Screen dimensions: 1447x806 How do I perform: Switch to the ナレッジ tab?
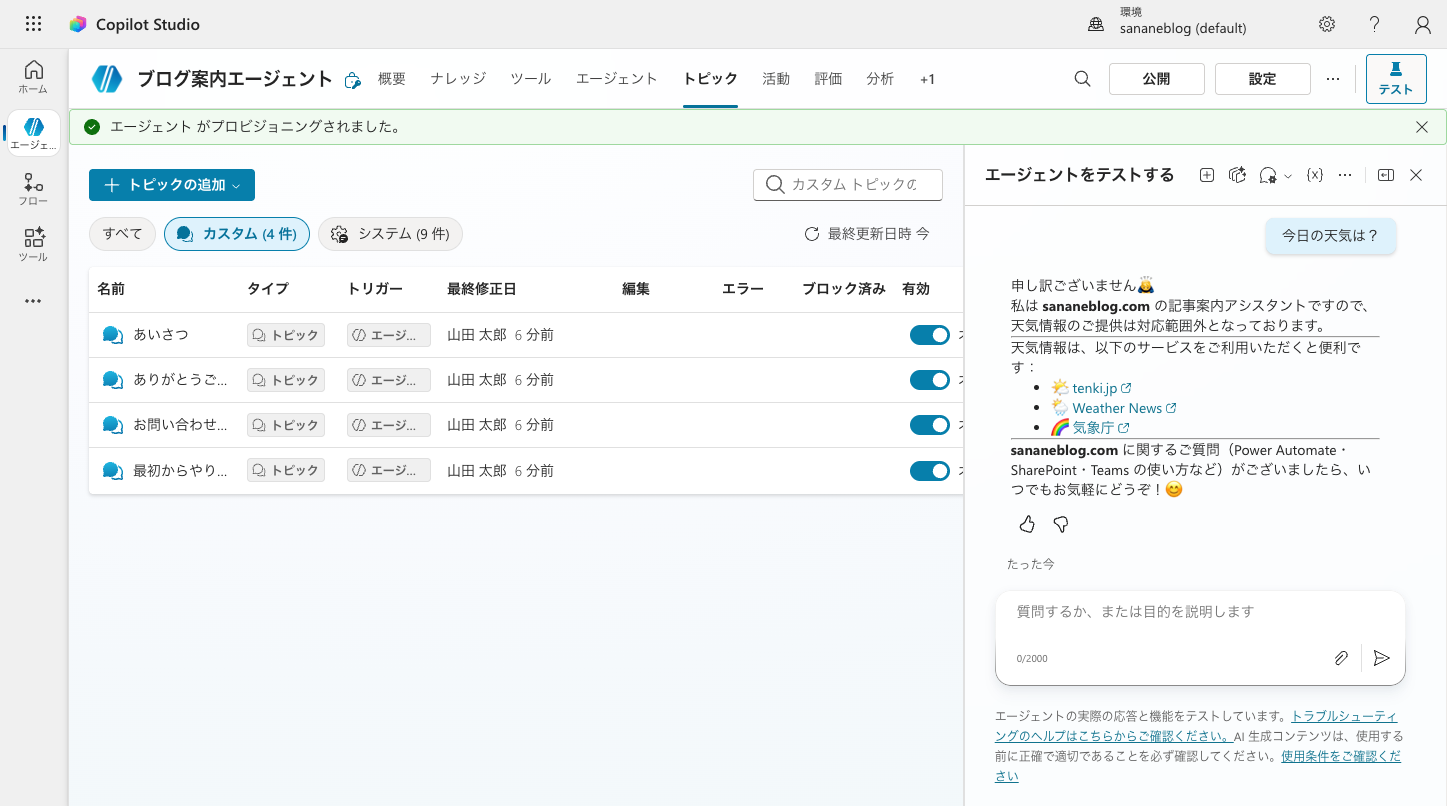click(458, 79)
